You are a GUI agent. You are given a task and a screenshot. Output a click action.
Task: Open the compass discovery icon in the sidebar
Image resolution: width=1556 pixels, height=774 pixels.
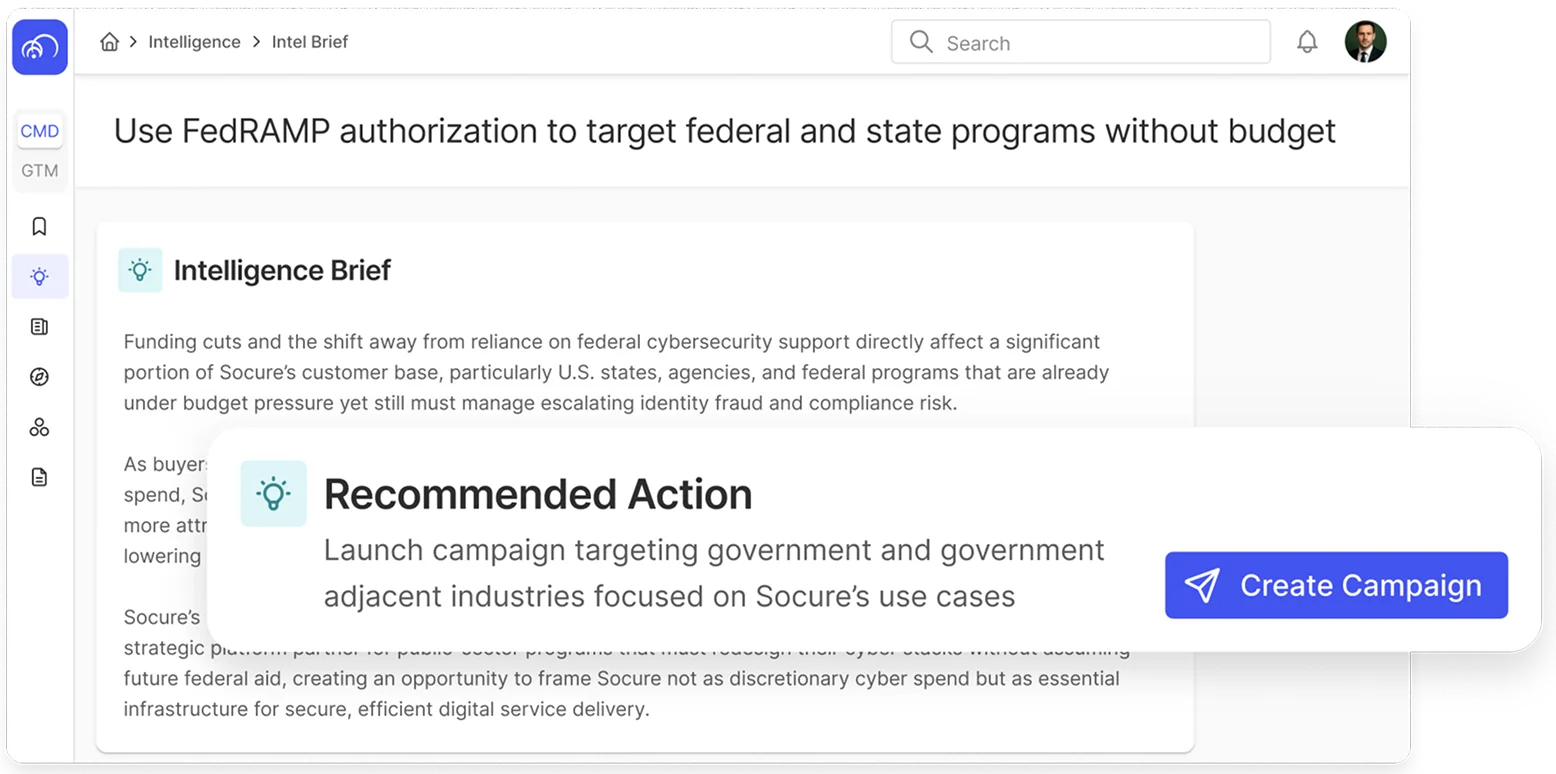click(x=39, y=376)
